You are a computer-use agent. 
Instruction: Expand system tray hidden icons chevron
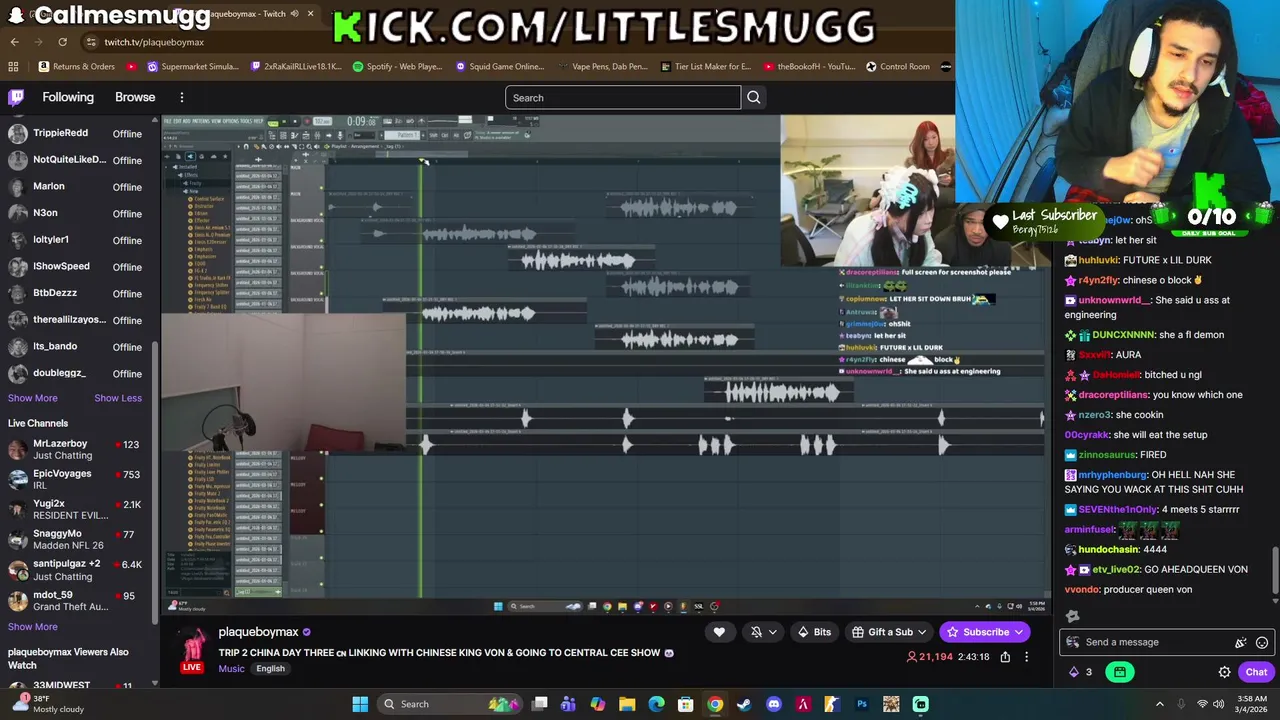click(1160, 704)
